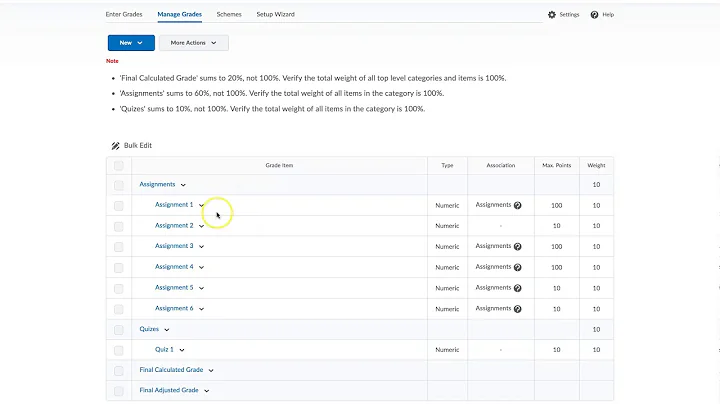
Task: Open Assignment 3 context menu chevron
Action: coord(201,247)
